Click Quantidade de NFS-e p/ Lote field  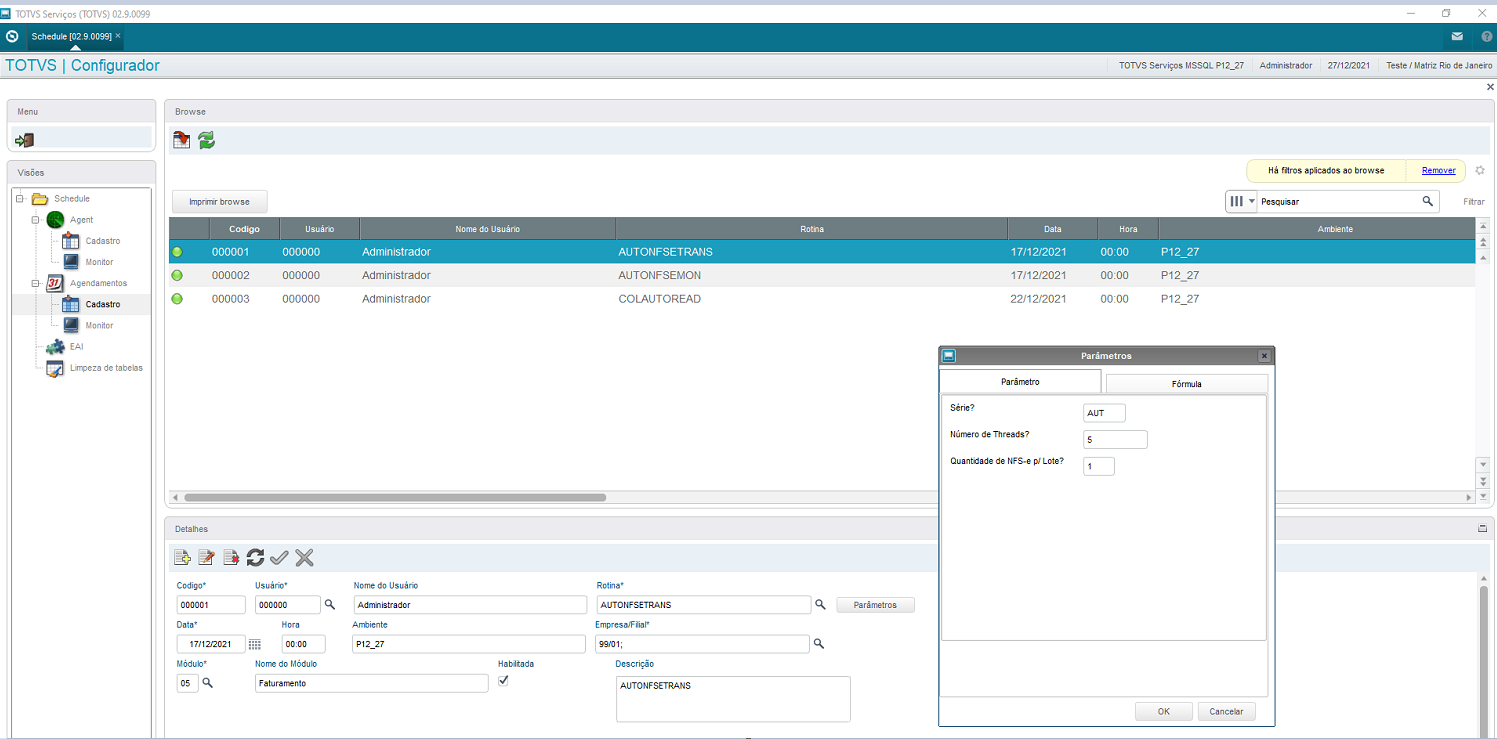pyautogui.click(x=1099, y=466)
